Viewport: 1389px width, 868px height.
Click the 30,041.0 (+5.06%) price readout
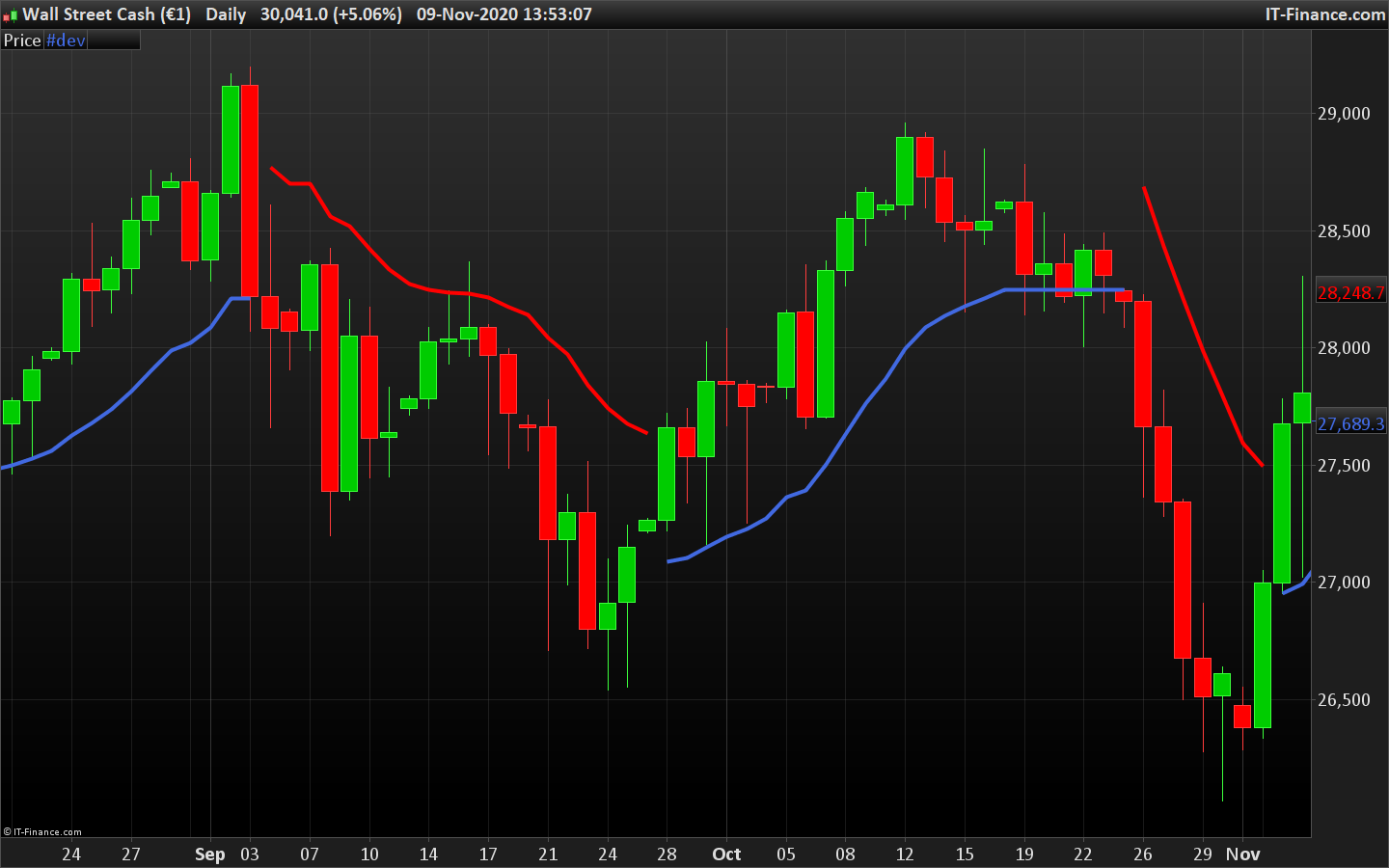click(331, 14)
